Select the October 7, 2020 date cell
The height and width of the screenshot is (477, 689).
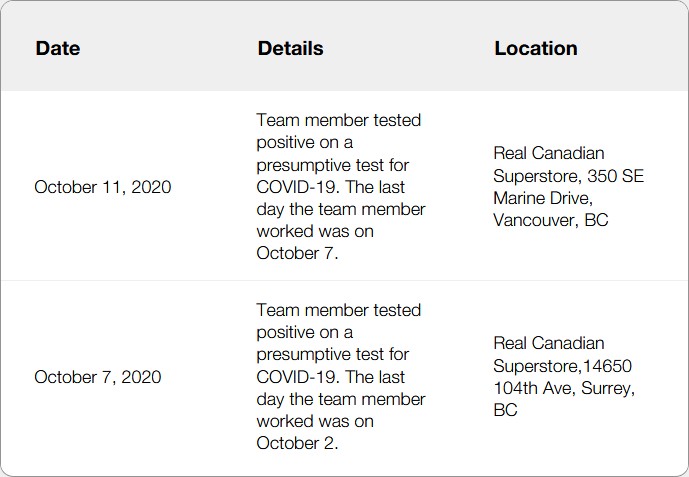coord(98,377)
